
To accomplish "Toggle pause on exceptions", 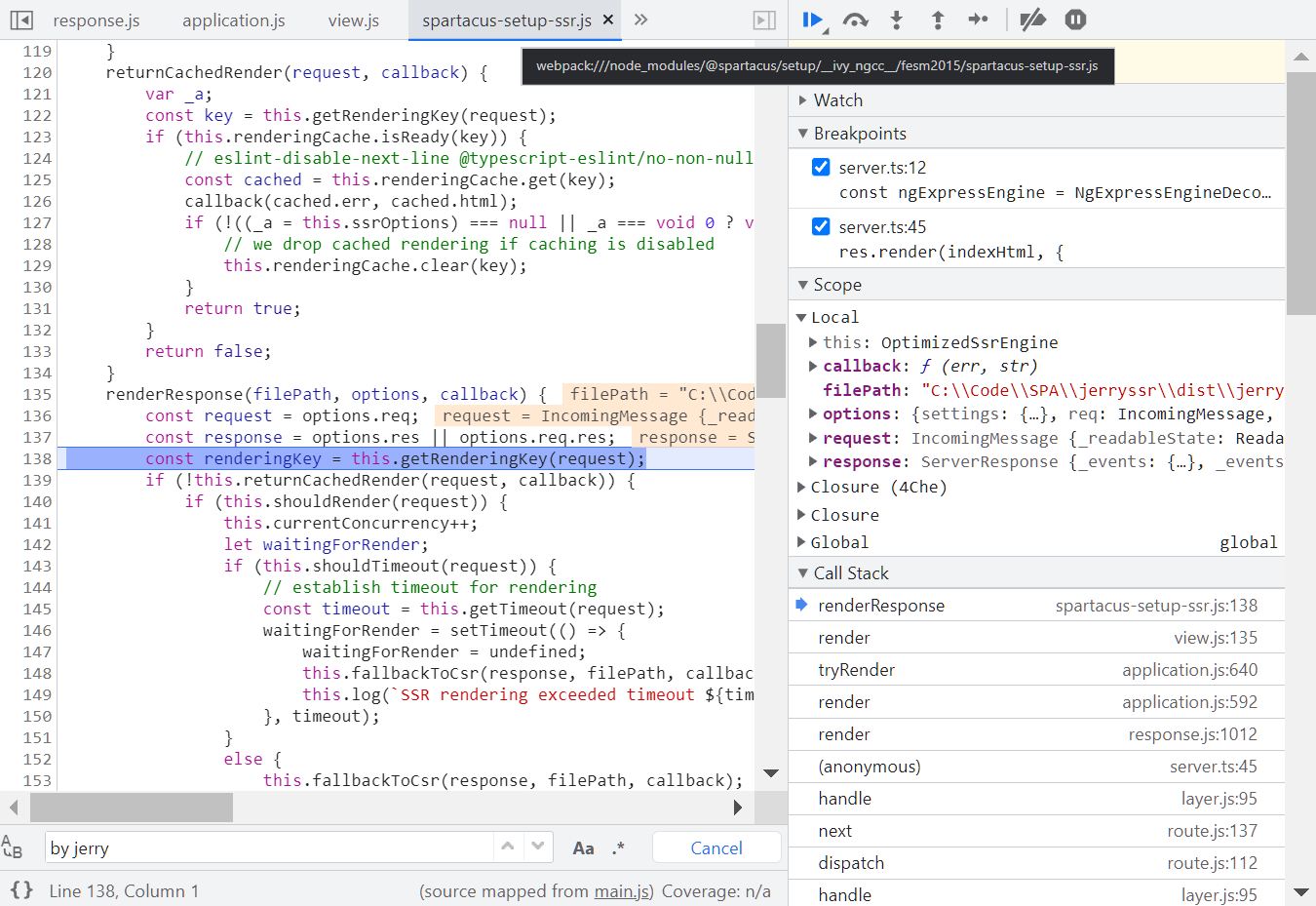I will pos(1075,20).
